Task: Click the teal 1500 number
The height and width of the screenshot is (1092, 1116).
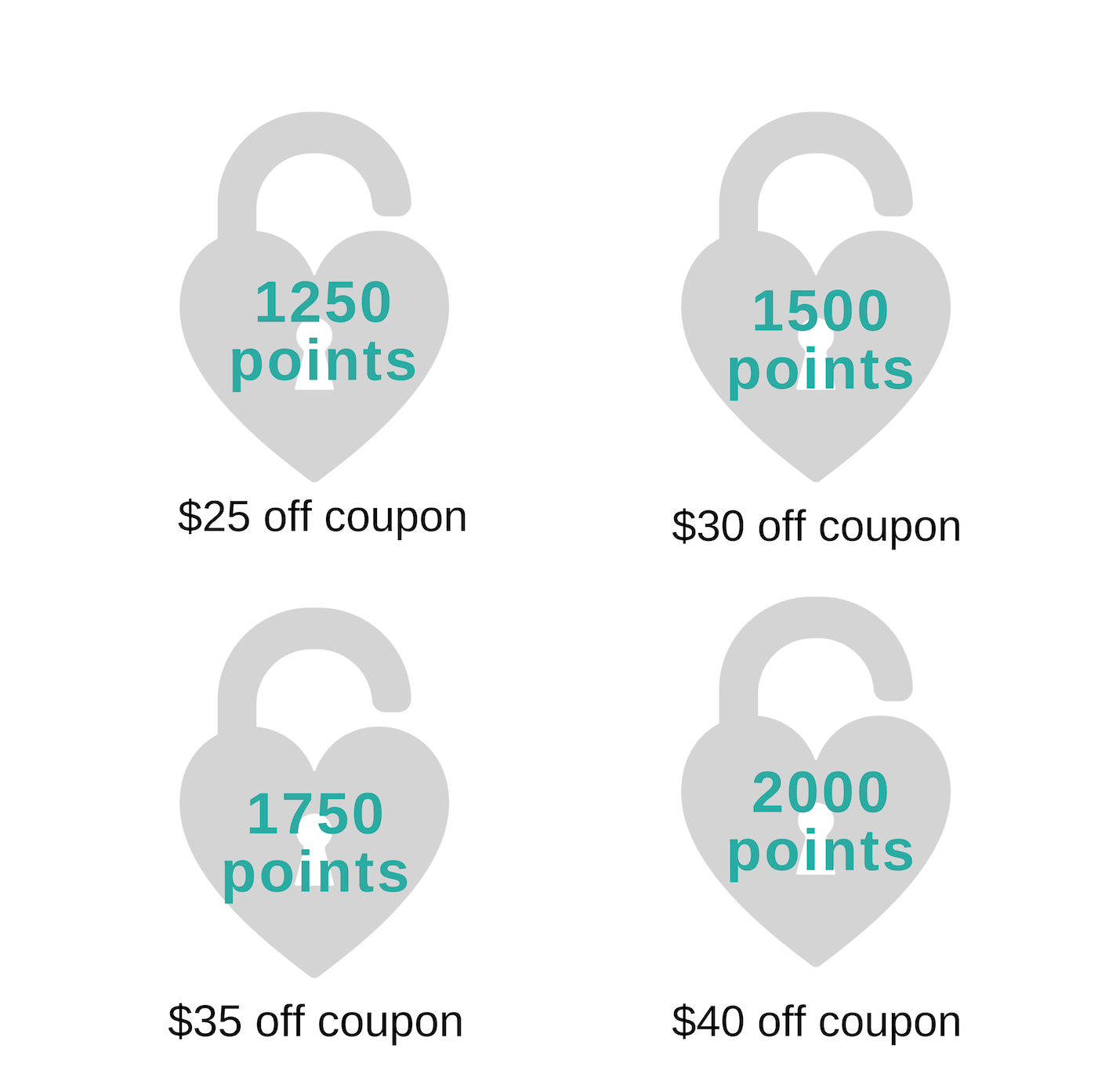Action: click(x=820, y=311)
